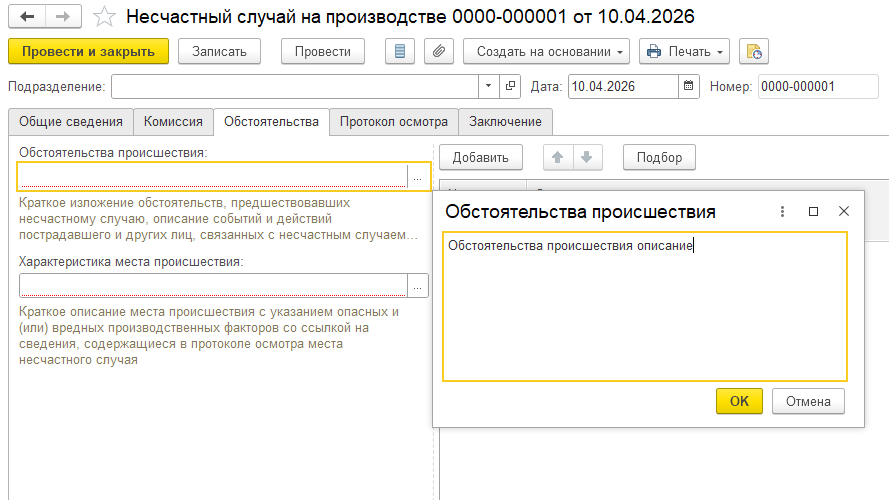Open selected Подразделение in new form
889x500 pixels.
pyautogui.click(x=510, y=86)
